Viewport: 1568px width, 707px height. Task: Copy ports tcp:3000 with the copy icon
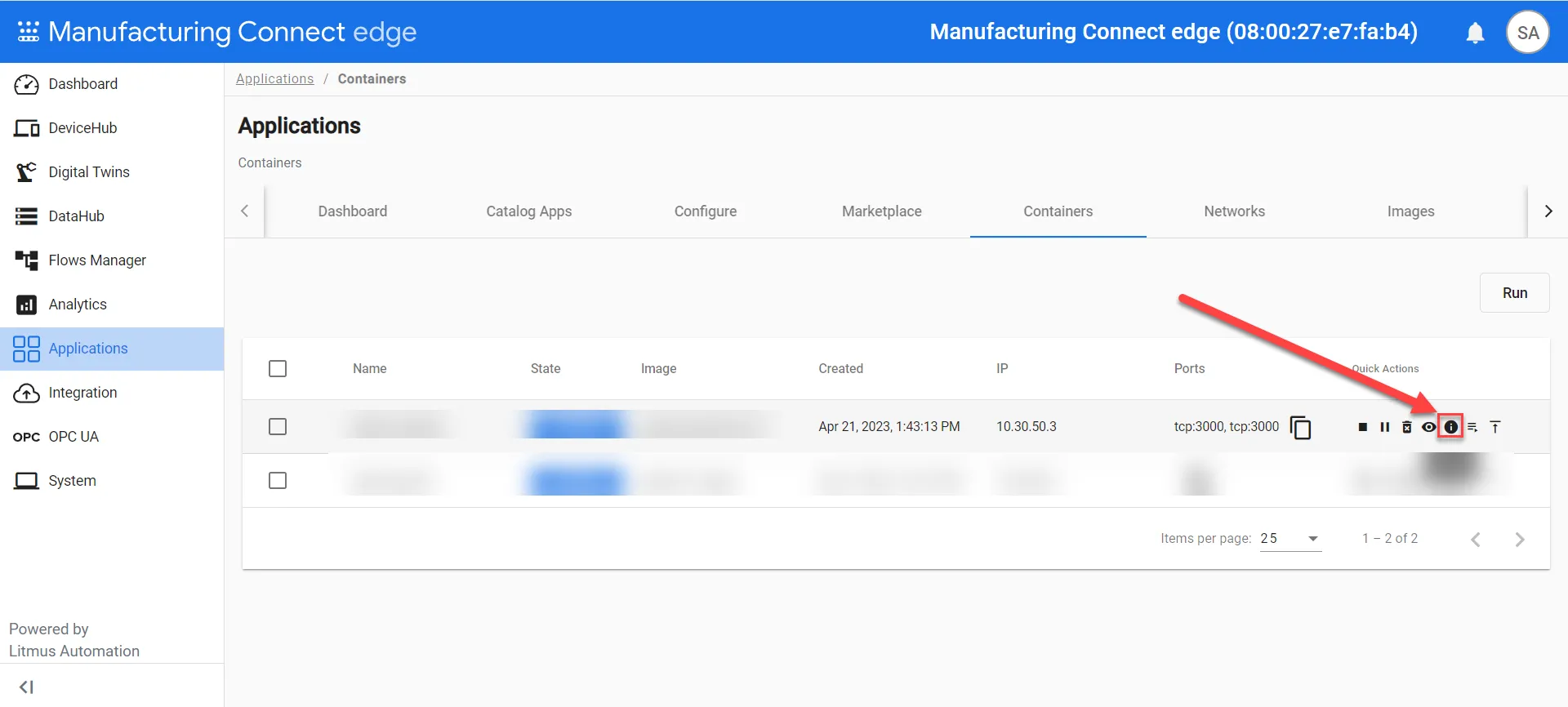click(1300, 427)
